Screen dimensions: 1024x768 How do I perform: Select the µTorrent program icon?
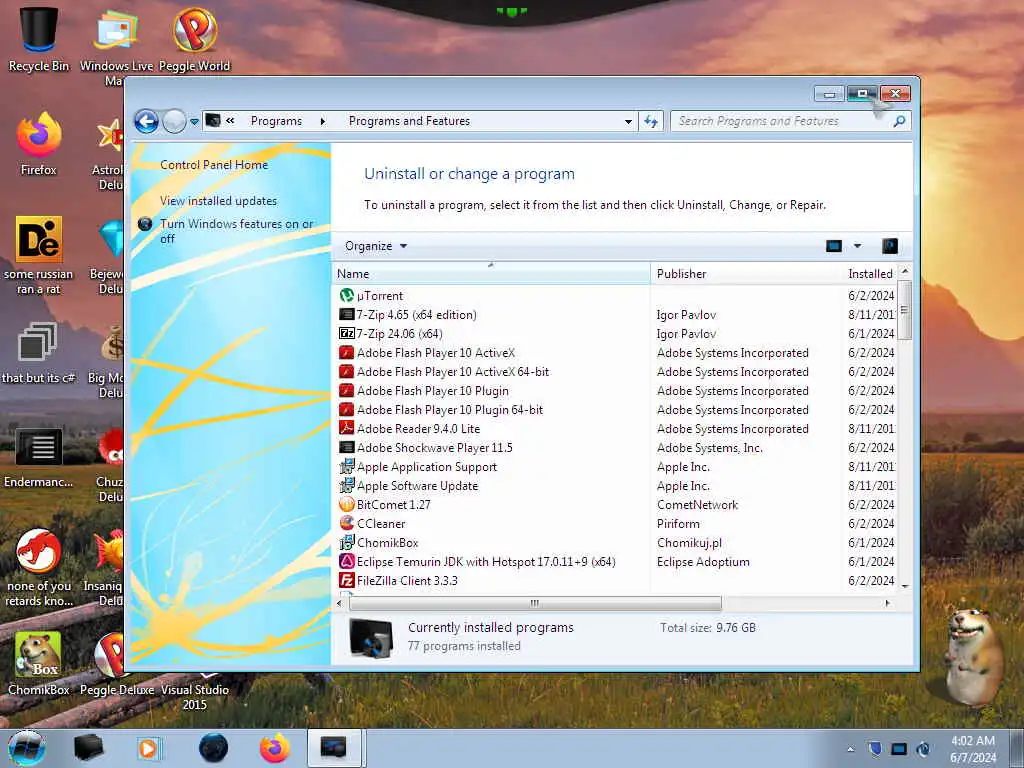(347, 296)
